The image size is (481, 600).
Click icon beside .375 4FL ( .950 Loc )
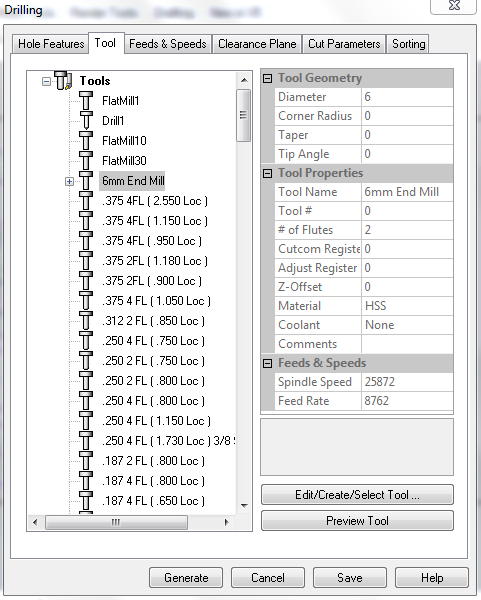86,240
